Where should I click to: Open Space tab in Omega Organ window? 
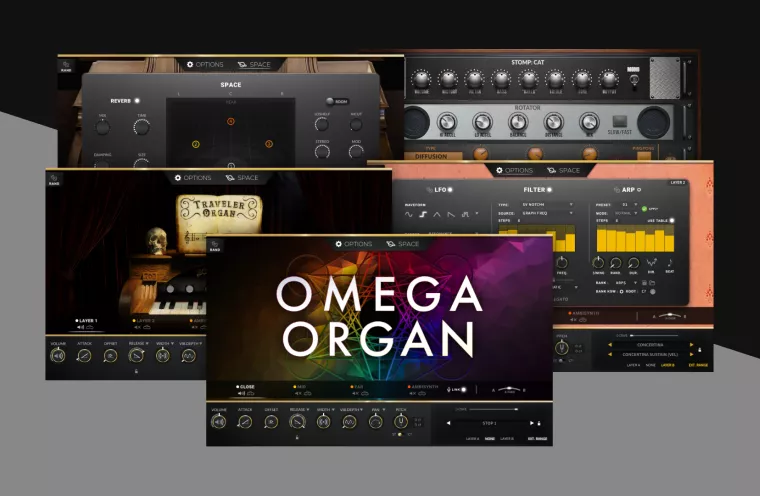pos(402,244)
